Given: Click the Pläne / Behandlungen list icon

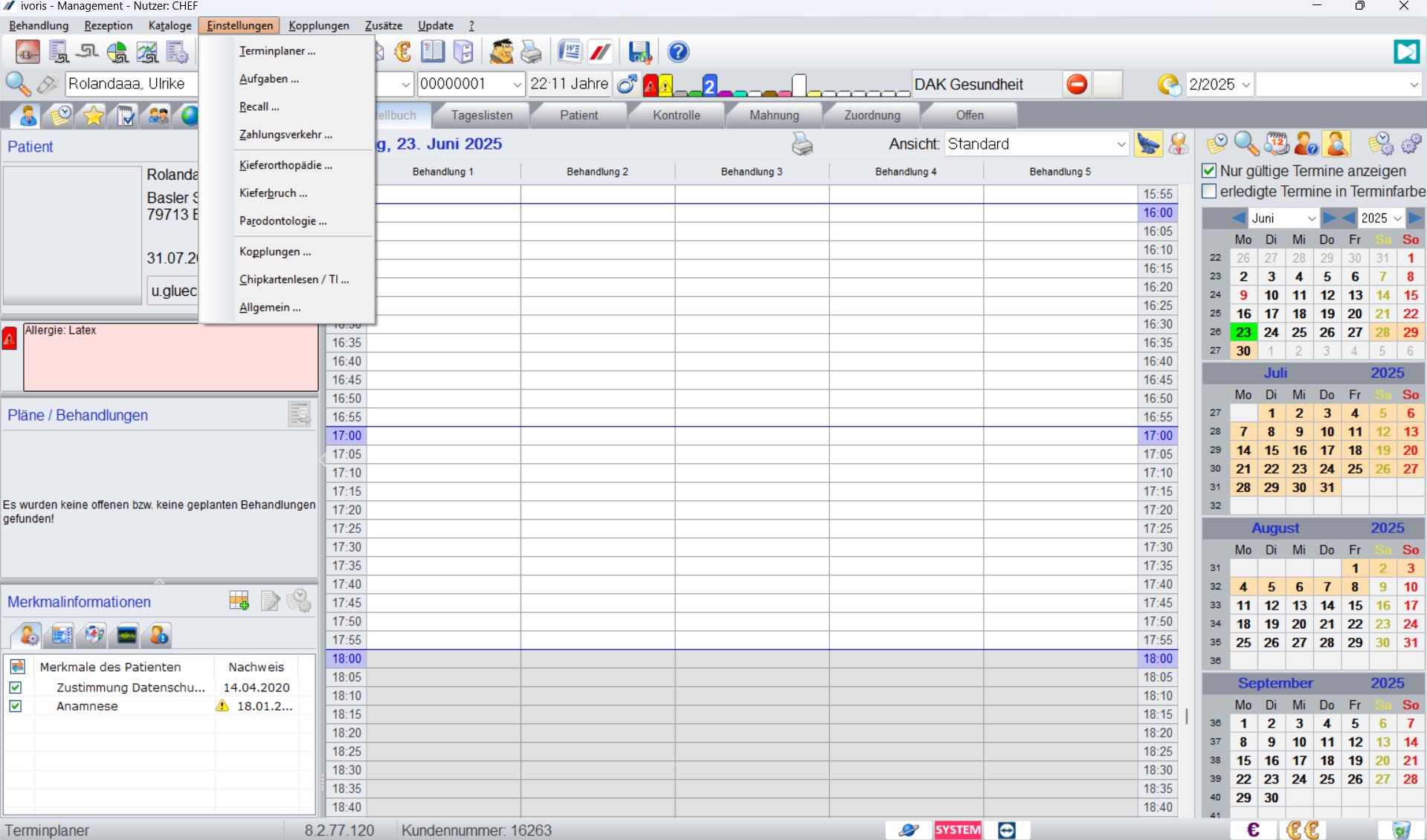Looking at the screenshot, I should tap(300, 415).
